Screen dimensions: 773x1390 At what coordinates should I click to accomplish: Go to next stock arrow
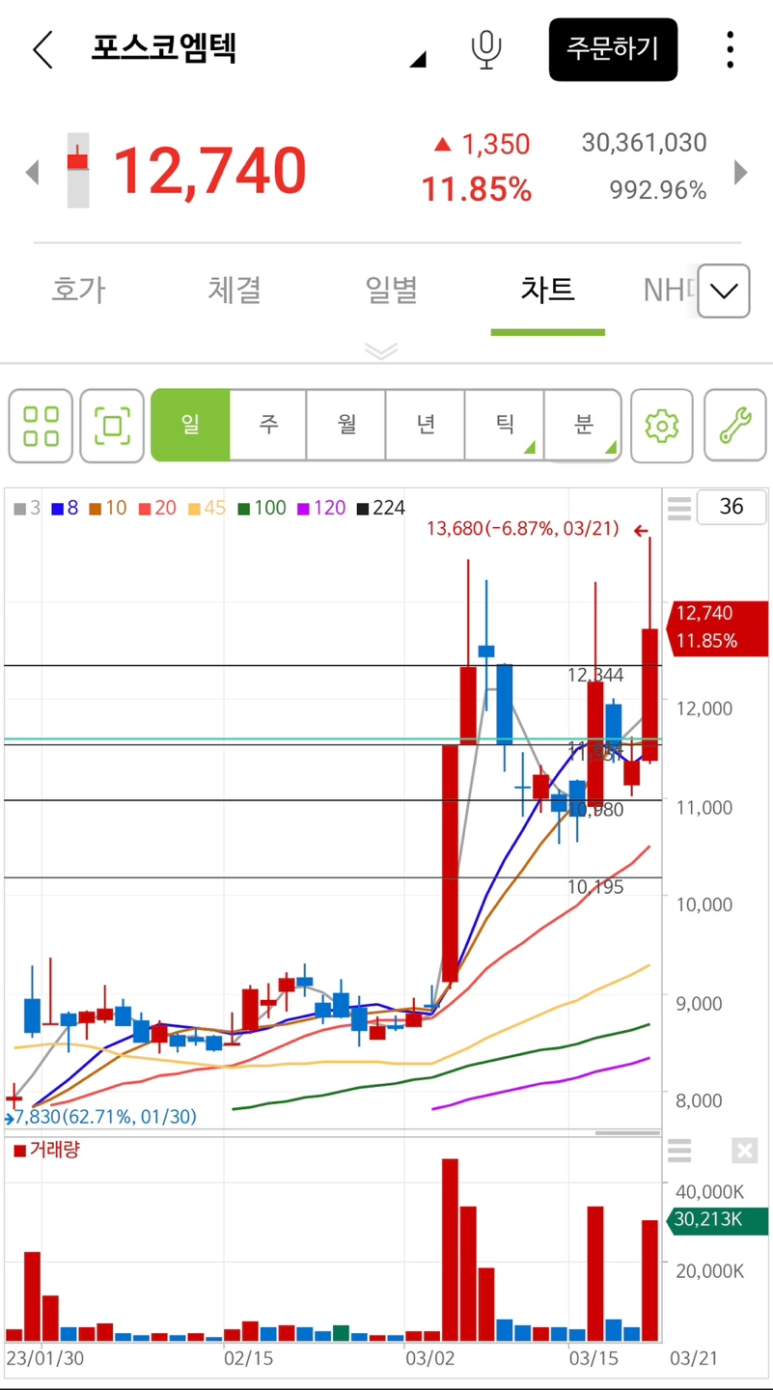click(x=741, y=172)
